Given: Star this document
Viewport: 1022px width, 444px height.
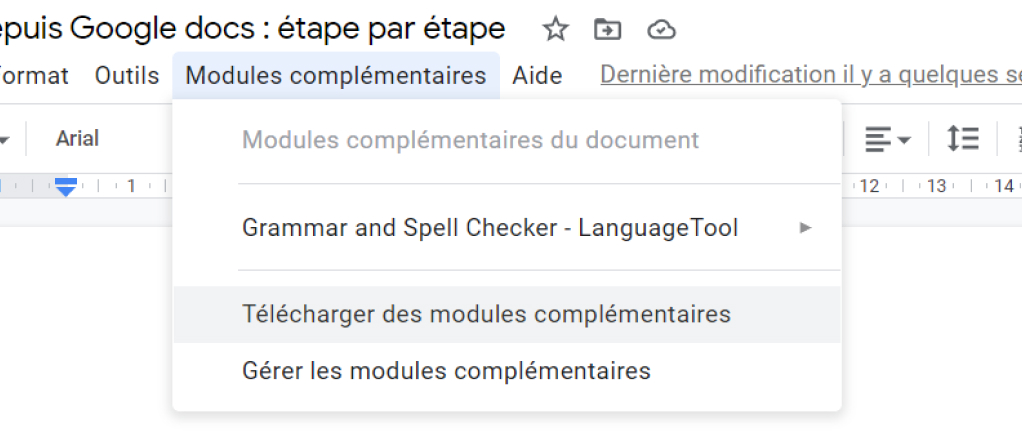Looking at the screenshot, I should 555,29.
